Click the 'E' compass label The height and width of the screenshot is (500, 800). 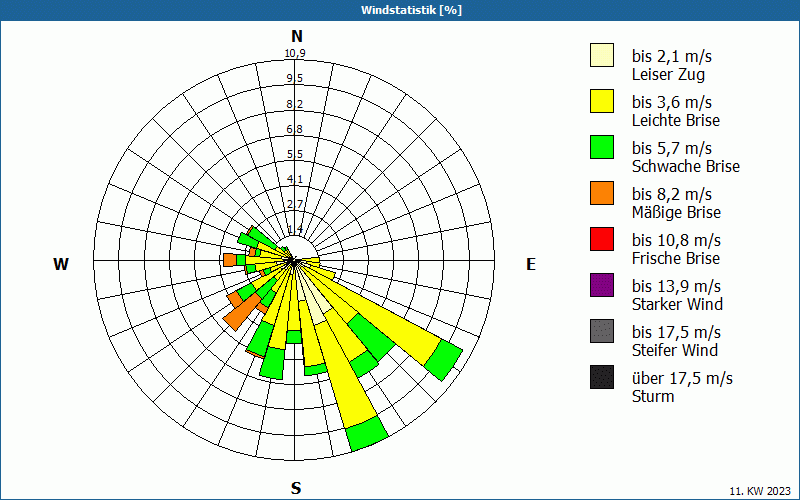click(531, 264)
